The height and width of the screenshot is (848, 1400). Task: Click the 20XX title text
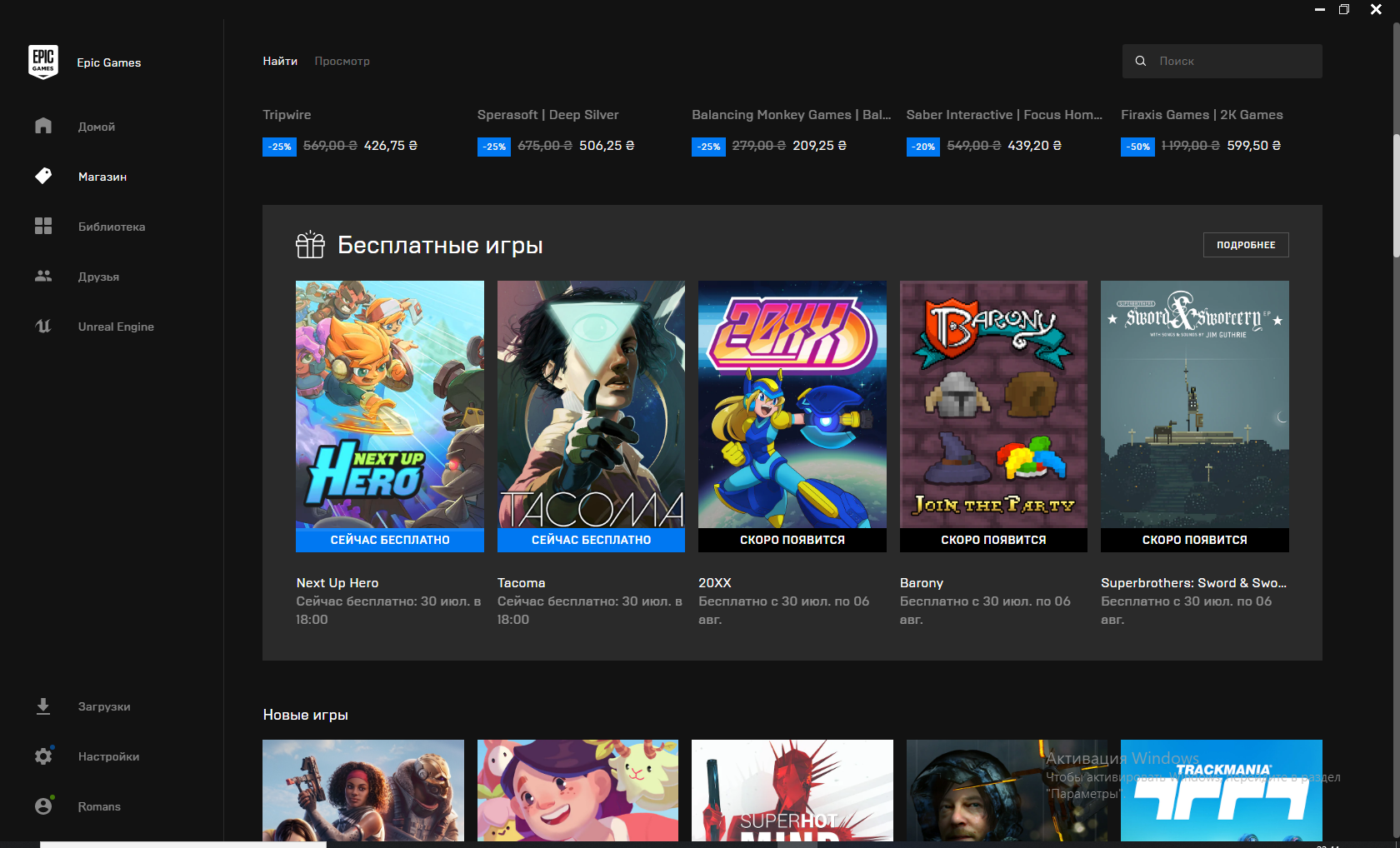click(715, 583)
